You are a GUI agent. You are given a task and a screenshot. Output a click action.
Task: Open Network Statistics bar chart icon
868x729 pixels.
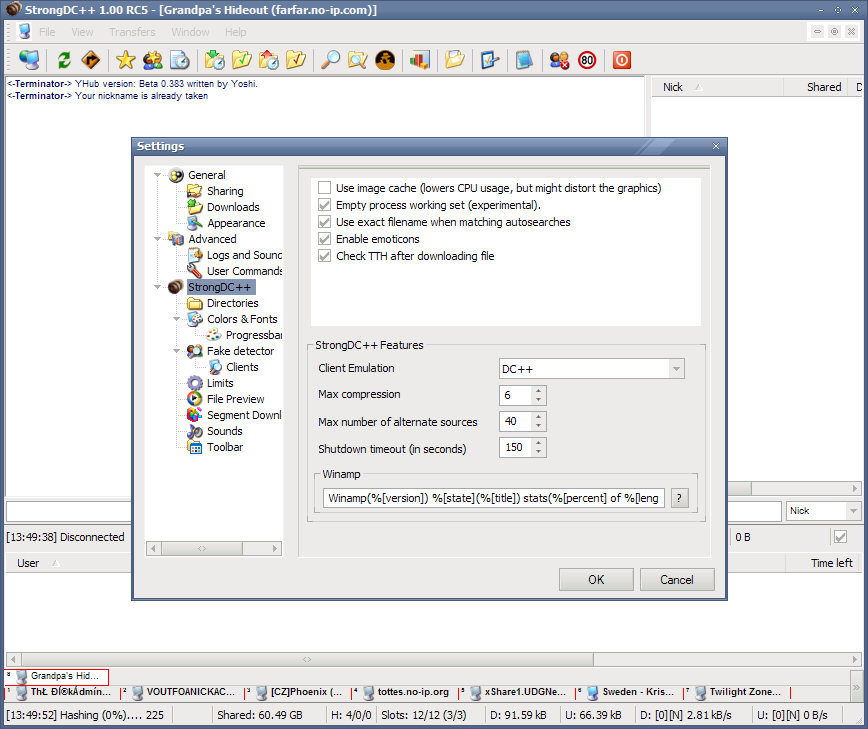tap(420, 60)
